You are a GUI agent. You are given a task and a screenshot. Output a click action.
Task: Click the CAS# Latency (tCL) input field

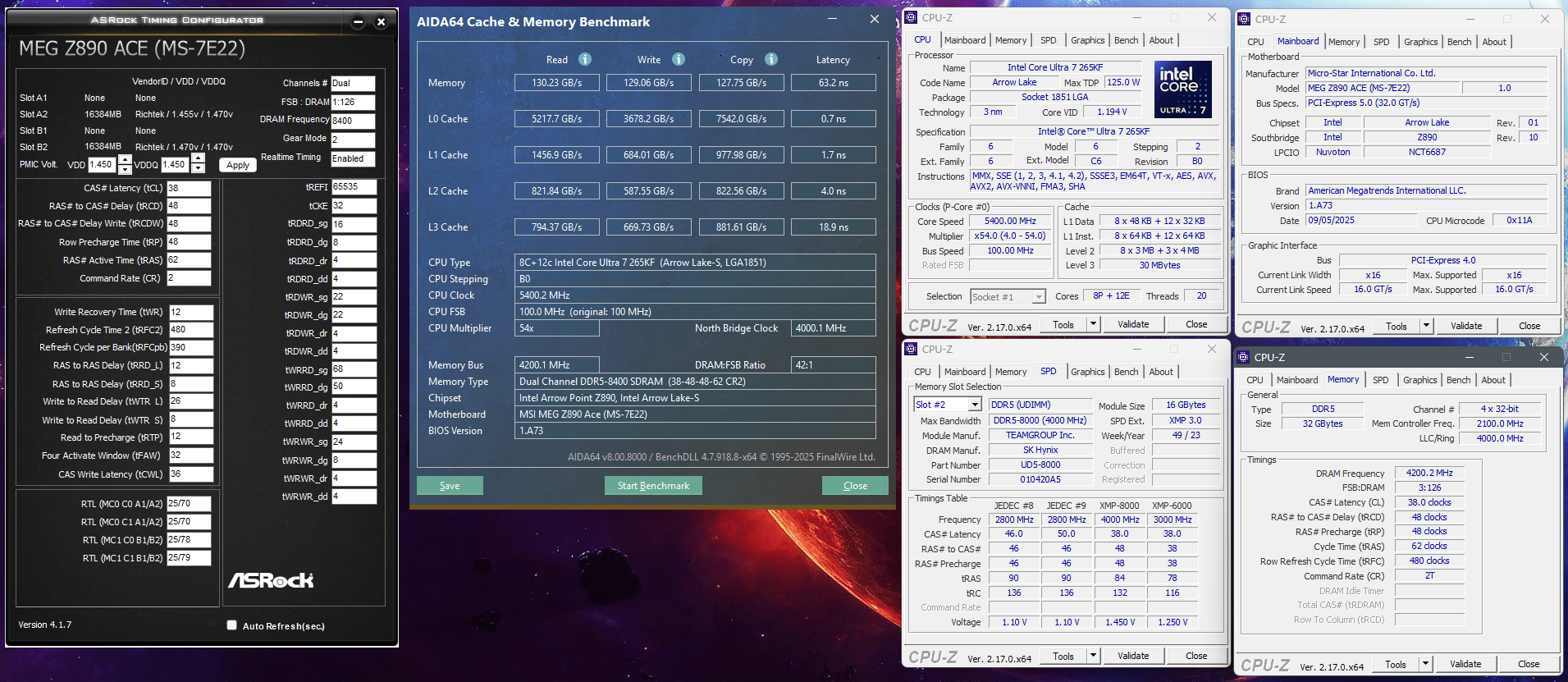(x=189, y=188)
